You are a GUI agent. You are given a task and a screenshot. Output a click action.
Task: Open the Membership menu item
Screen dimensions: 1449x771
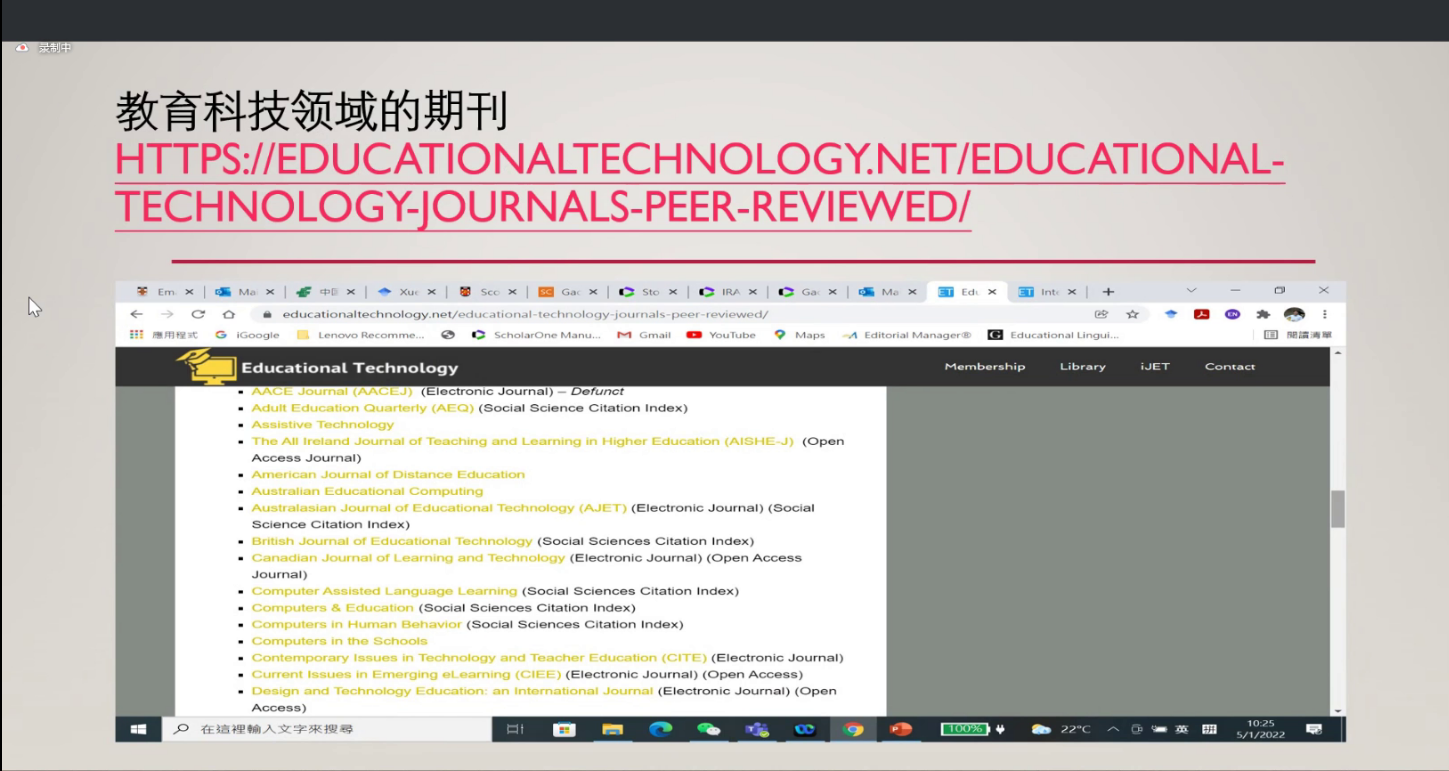[984, 367]
